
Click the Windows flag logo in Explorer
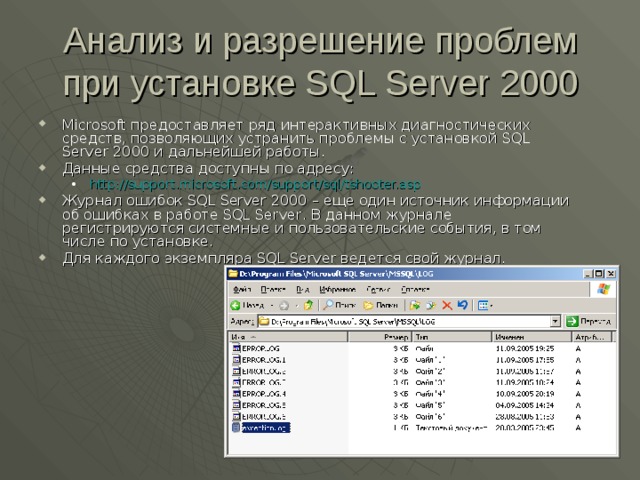pyautogui.click(x=603, y=289)
